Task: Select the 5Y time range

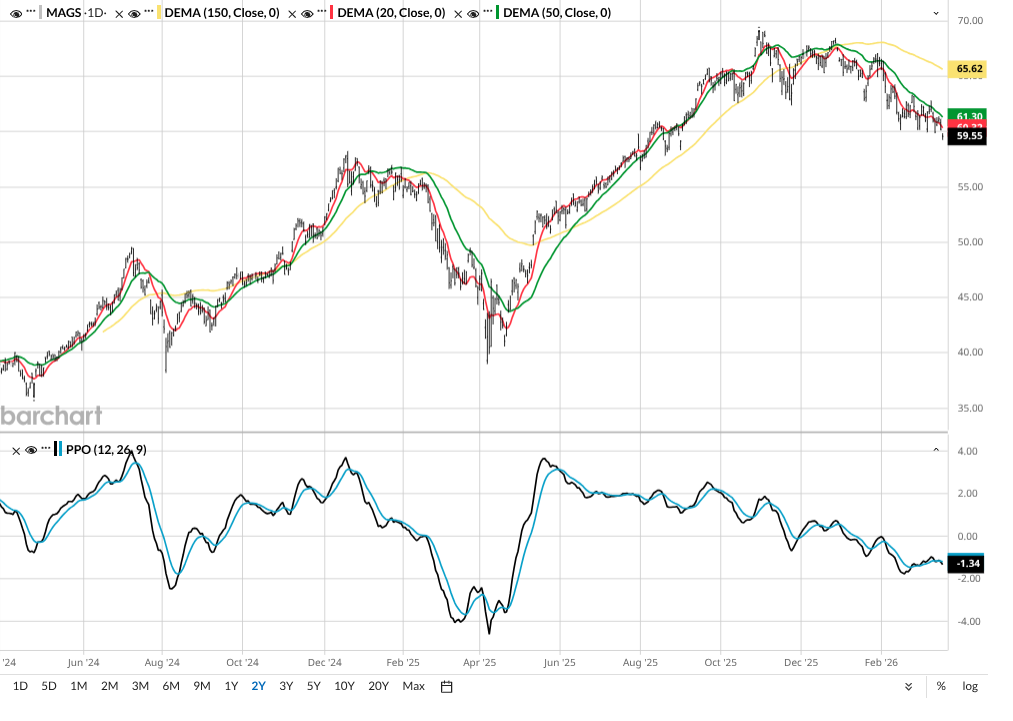Action: [313, 686]
